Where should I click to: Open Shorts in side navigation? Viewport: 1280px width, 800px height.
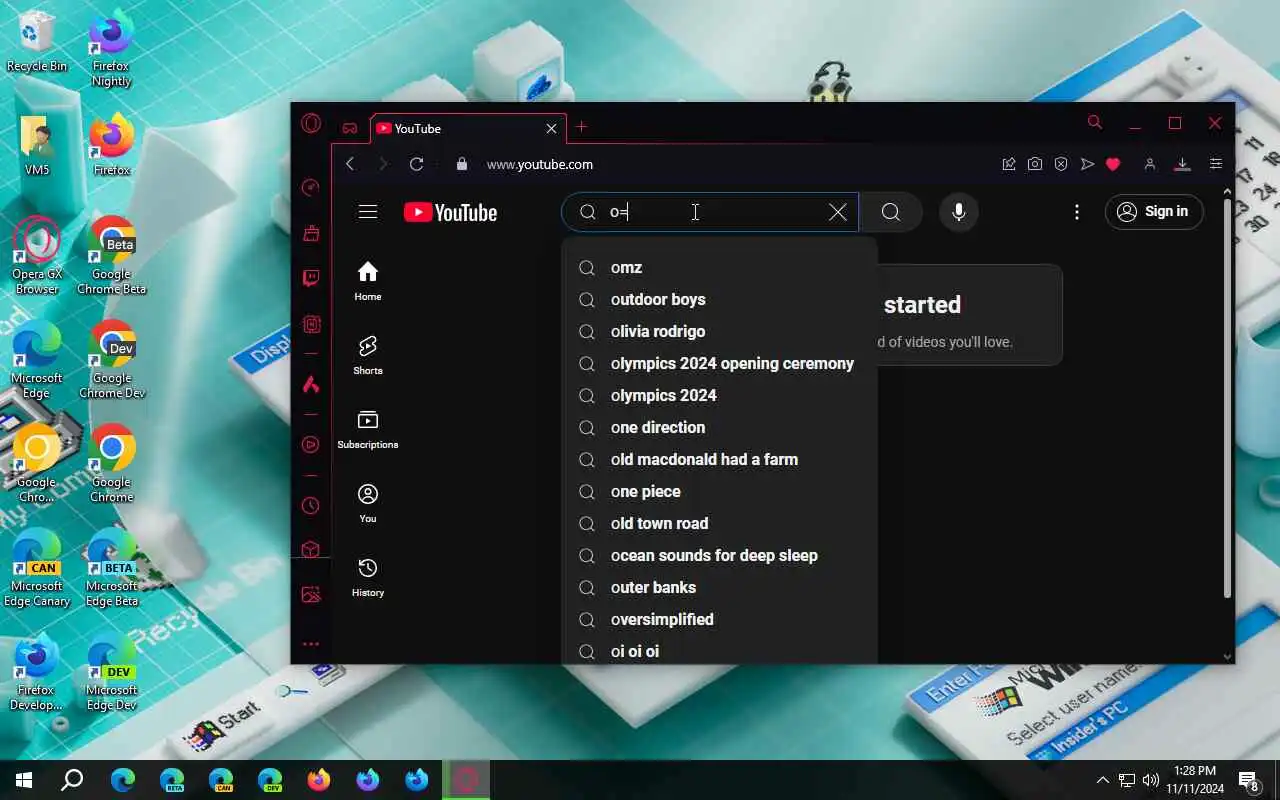(368, 355)
